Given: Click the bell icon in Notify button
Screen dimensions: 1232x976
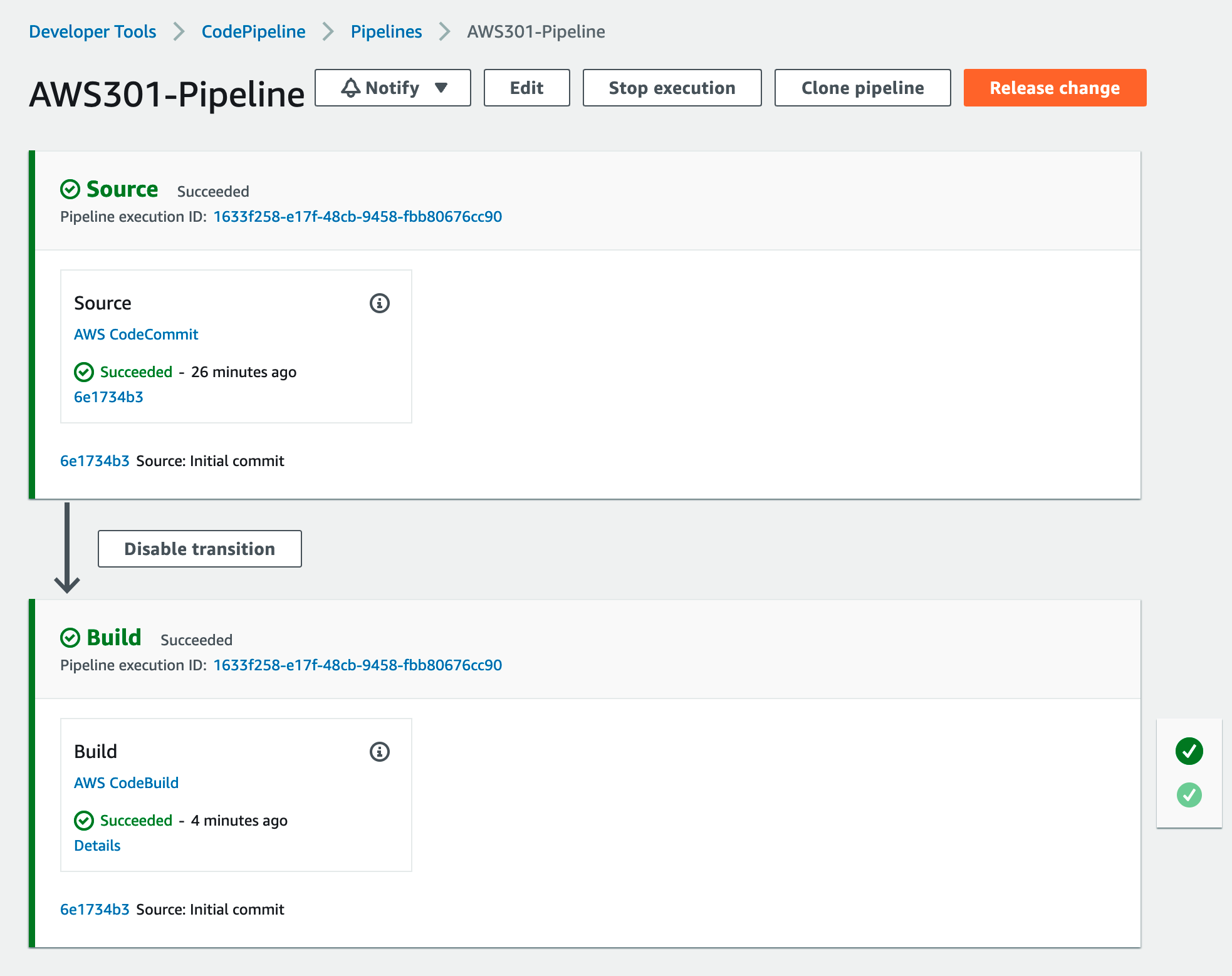Looking at the screenshot, I should [350, 88].
